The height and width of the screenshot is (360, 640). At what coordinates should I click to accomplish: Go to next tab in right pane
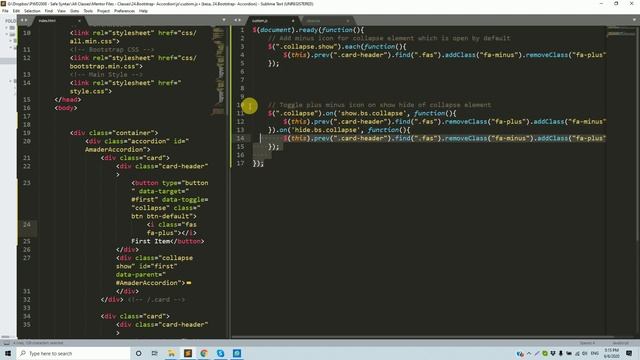click(240, 20)
